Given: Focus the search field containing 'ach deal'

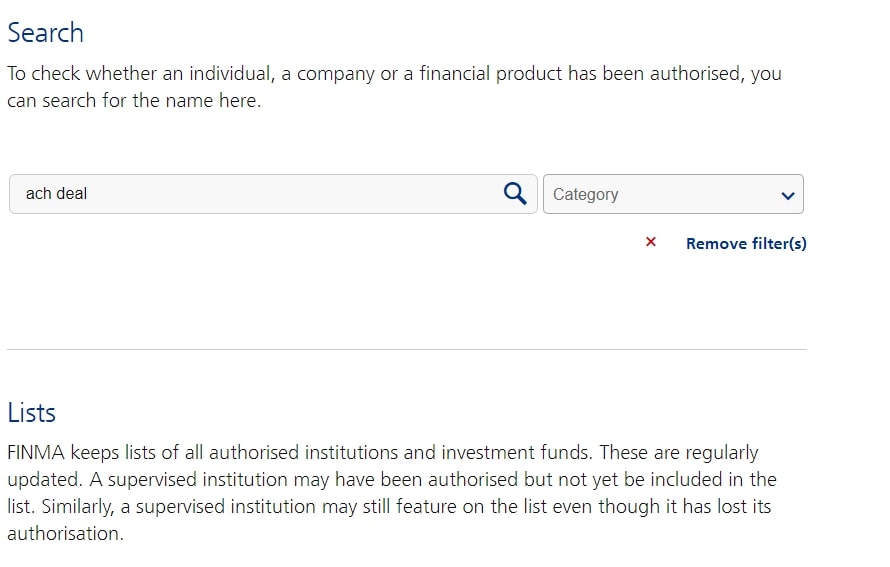Looking at the screenshot, I should (x=273, y=194).
